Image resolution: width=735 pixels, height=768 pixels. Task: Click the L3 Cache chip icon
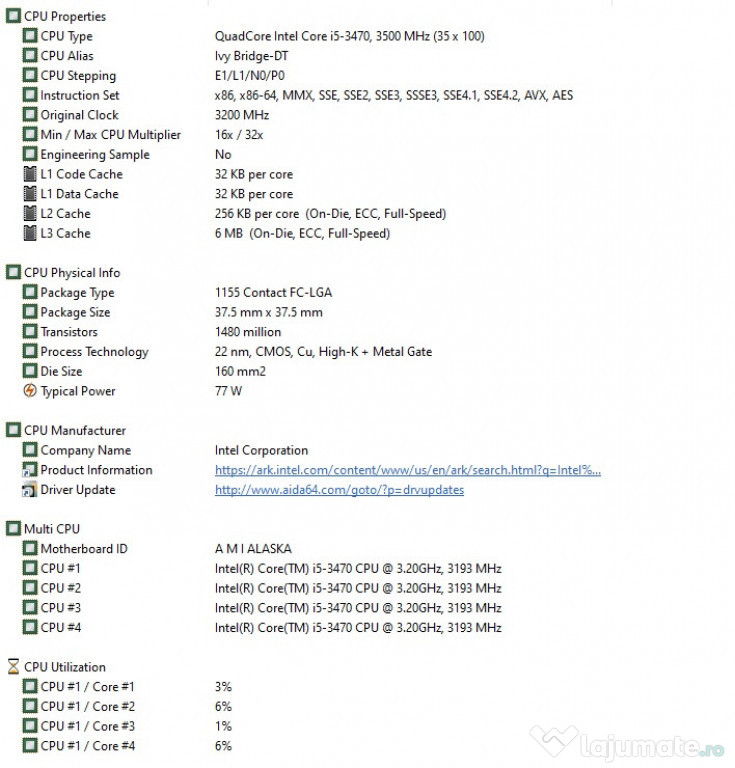30,233
